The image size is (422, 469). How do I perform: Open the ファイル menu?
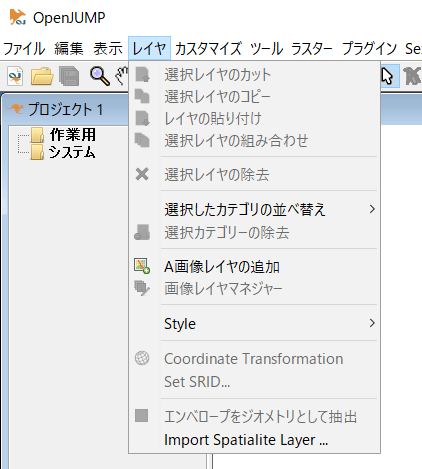(24, 49)
